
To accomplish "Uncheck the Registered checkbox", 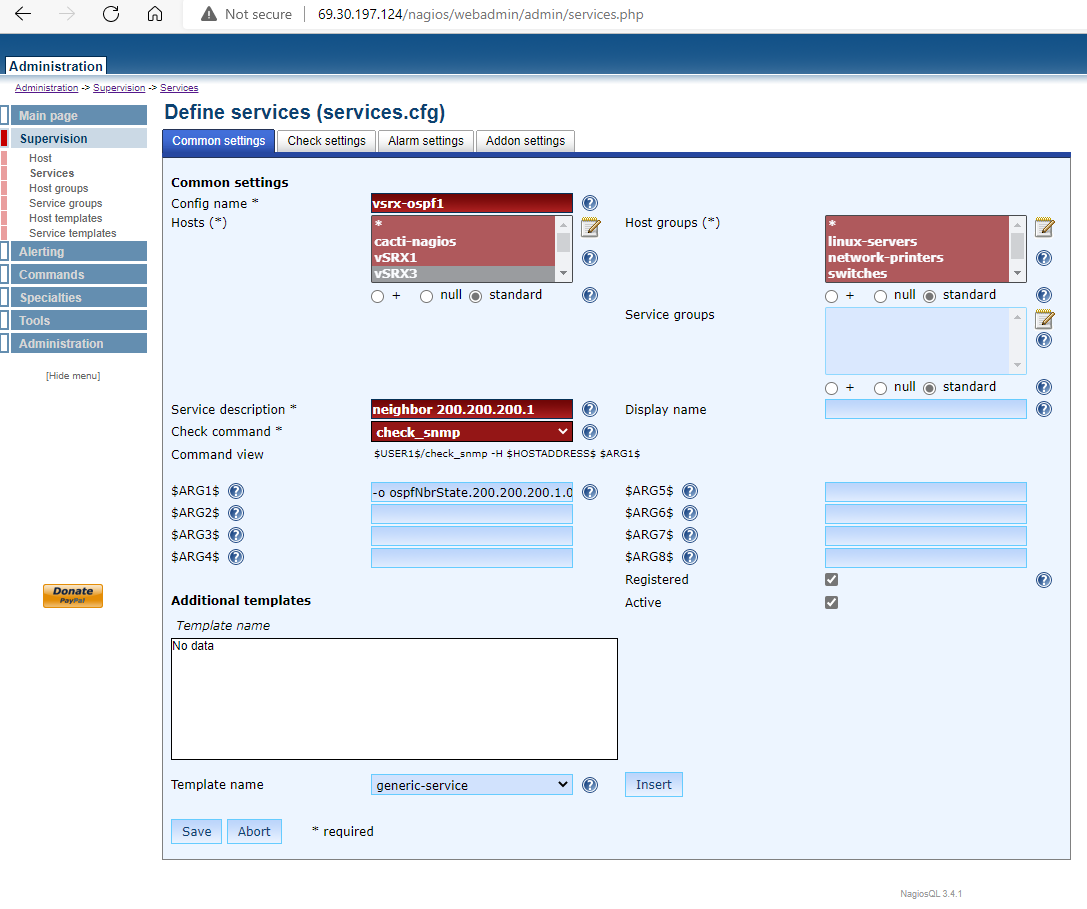I will 831,580.
